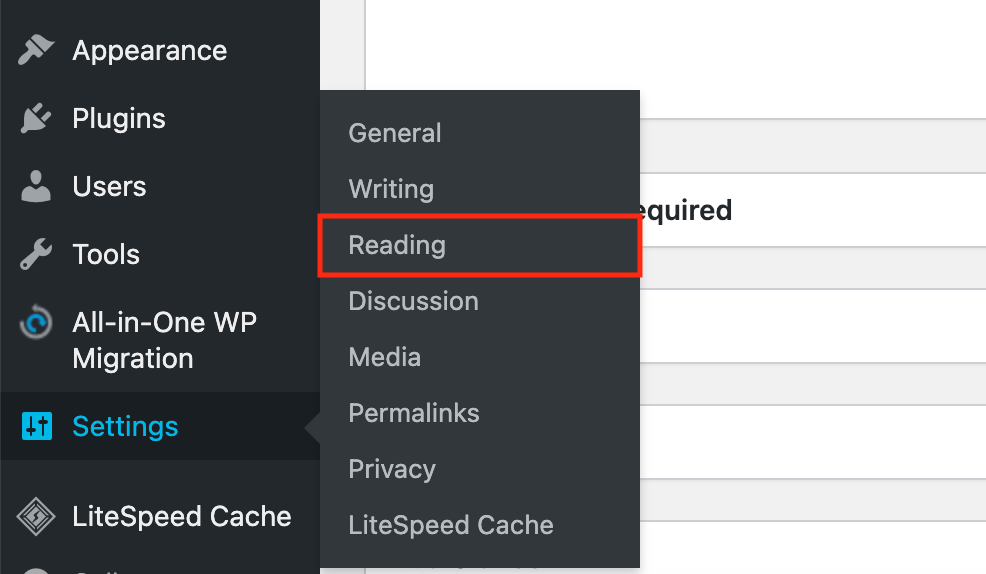Click the Settings sliders icon

pyautogui.click(x=37, y=427)
